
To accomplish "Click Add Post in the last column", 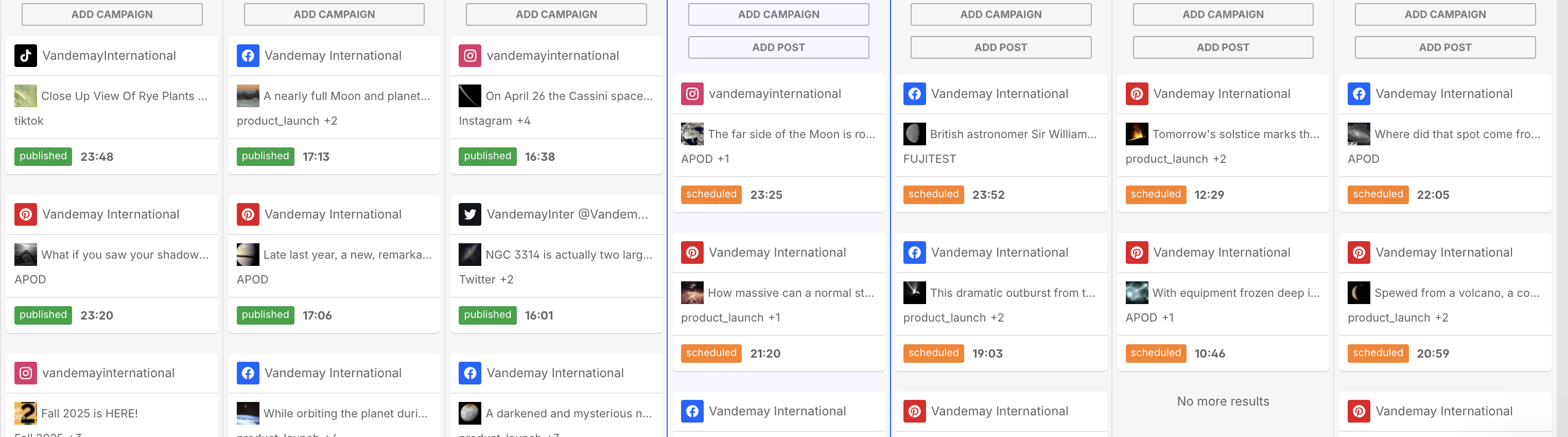I will click(x=1444, y=47).
